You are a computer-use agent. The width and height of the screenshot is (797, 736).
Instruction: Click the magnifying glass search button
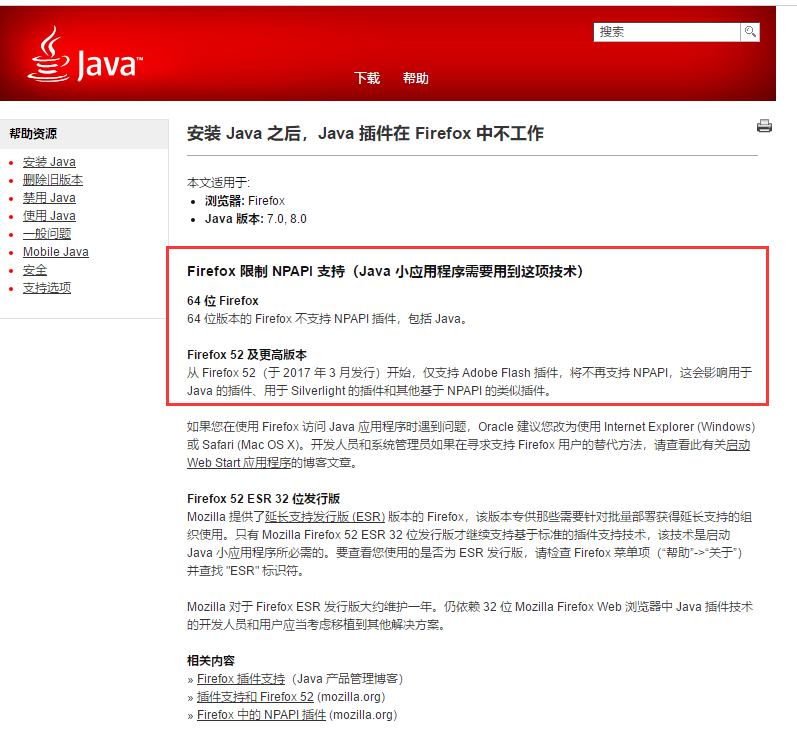point(750,32)
